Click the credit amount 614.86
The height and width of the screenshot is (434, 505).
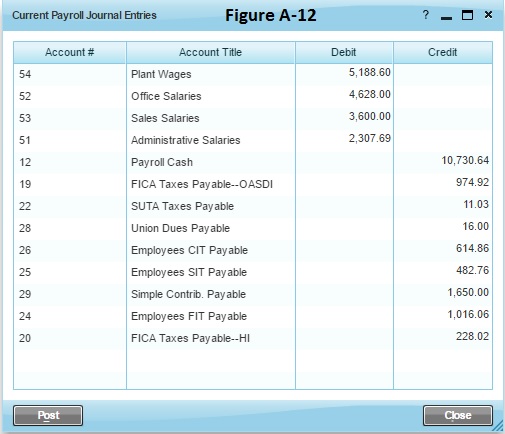[x=472, y=248]
